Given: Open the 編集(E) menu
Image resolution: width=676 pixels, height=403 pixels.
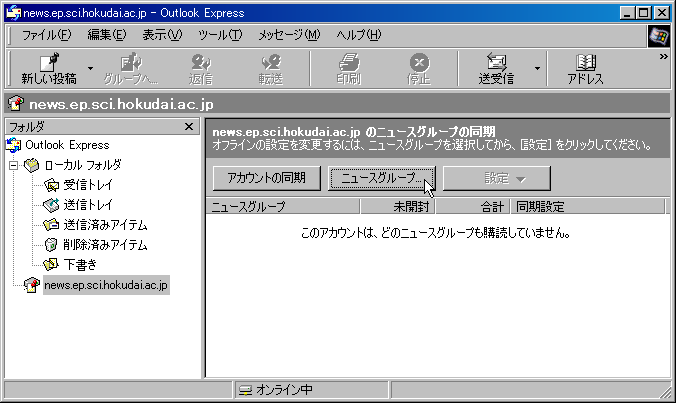Looking at the screenshot, I should pyautogui.click(x=107, y=34).
